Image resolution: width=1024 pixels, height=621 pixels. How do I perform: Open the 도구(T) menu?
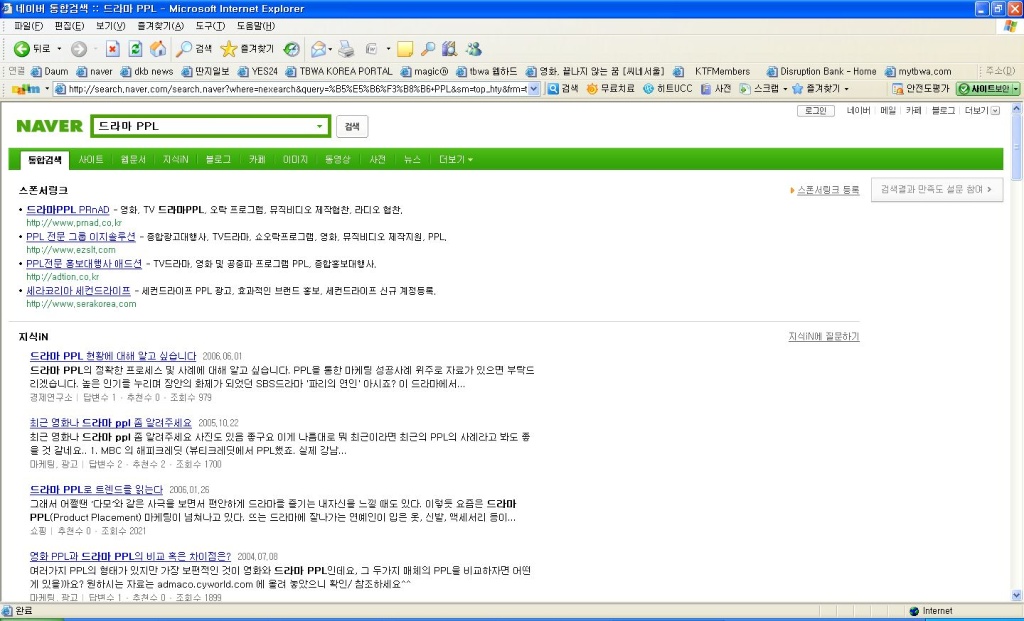point(210,26)
